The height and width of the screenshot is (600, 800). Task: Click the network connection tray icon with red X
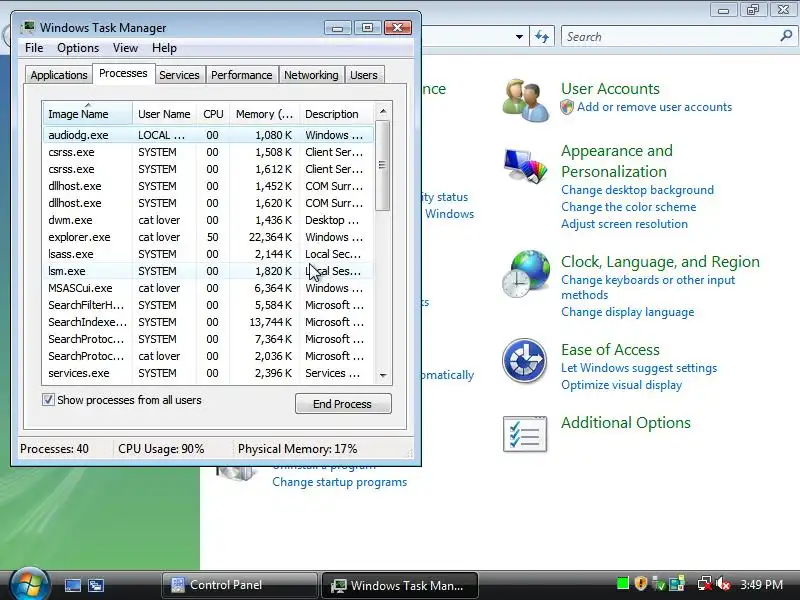tap(705, 583)
